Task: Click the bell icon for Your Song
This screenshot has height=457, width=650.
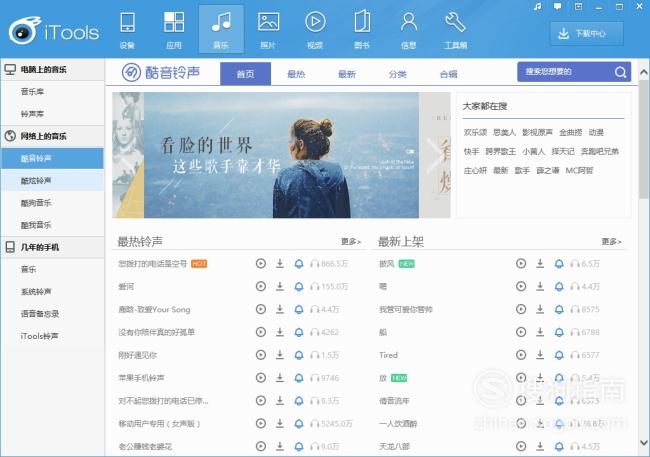Action: (x=299, y=309)
